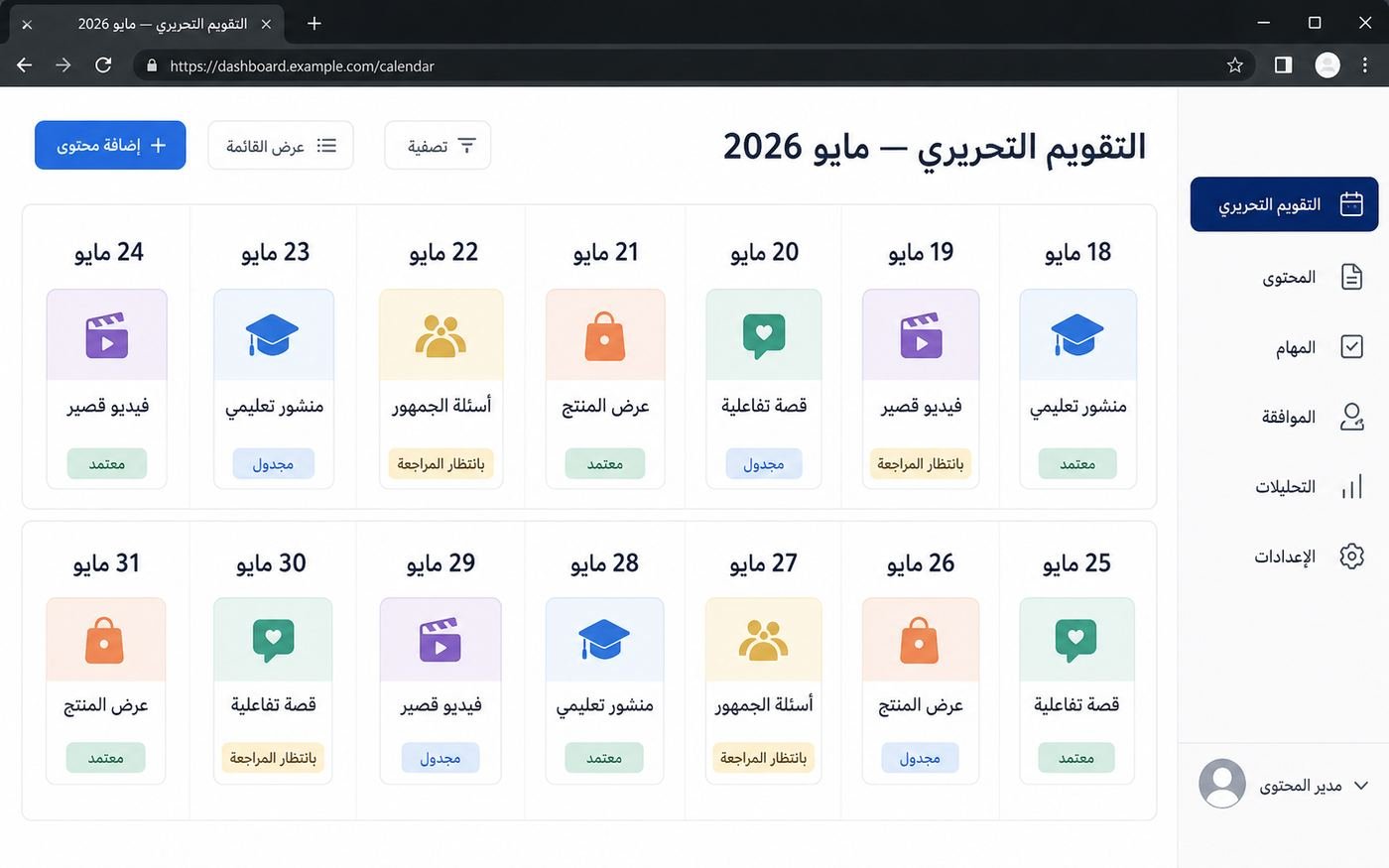Click the بانتظار المراجعة badge on 22 مايو

(441, 463)
